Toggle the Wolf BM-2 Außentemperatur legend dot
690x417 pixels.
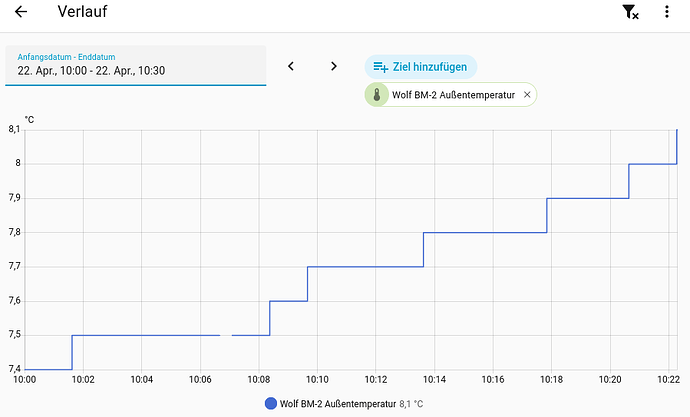click(x=271, y=403)
